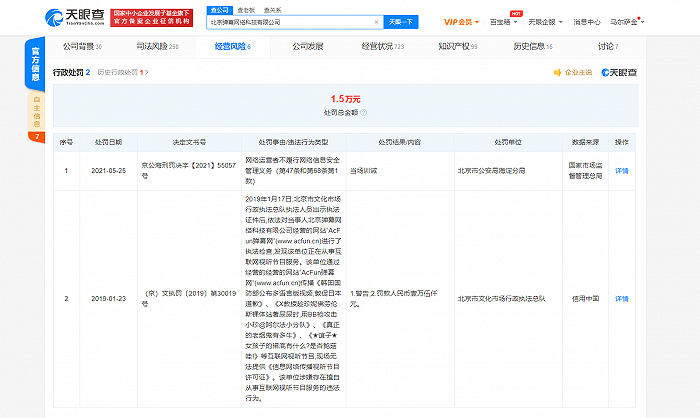Click the date cell 2021-05-25
The height and width of the screenshot is (418, 700).
pyautogui.click(x=108, y=171)
